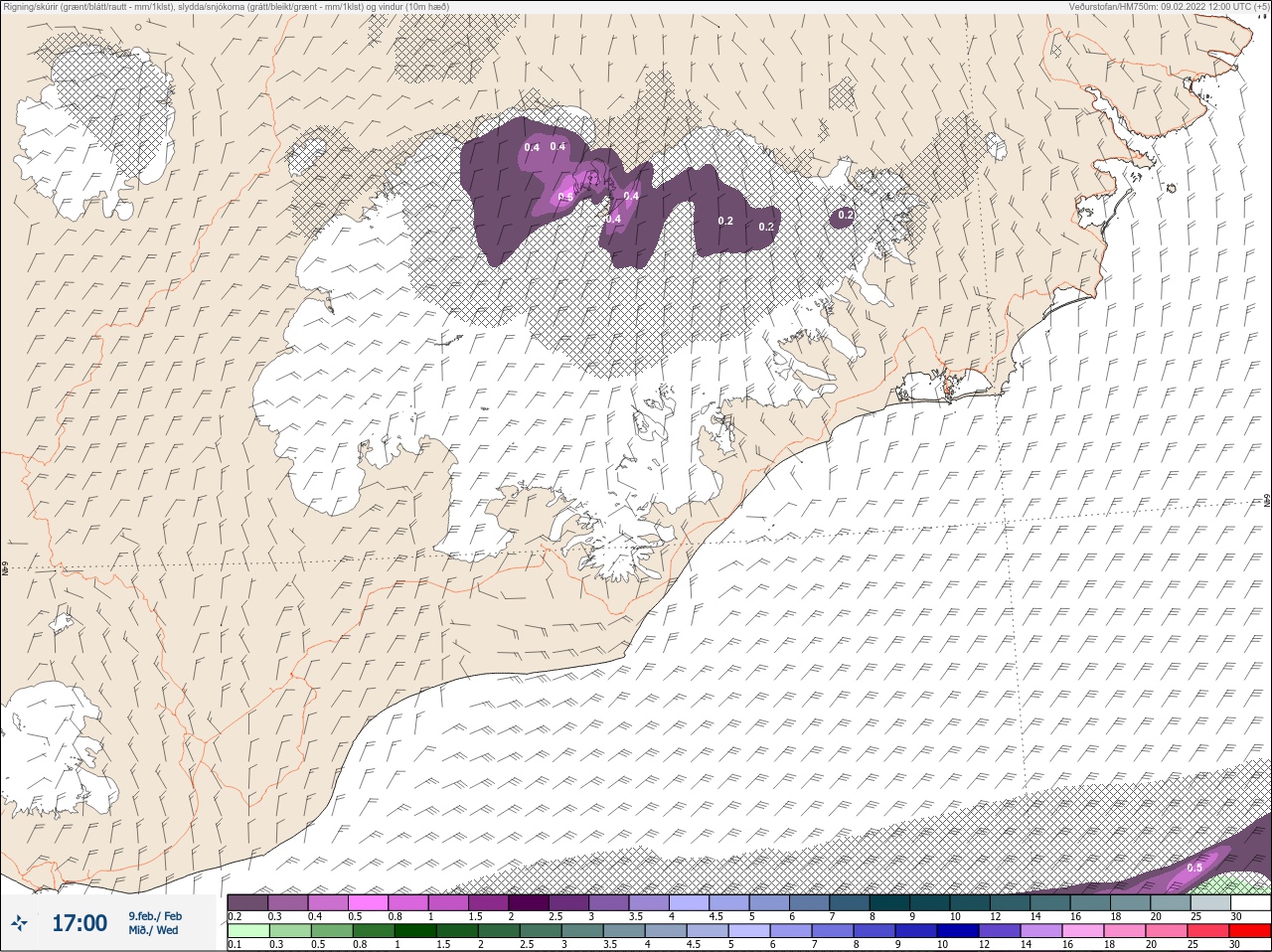Click the 0.1 label in the lower legend
The height and width of the screenshot is (952, 1272).
click(235, 944)
